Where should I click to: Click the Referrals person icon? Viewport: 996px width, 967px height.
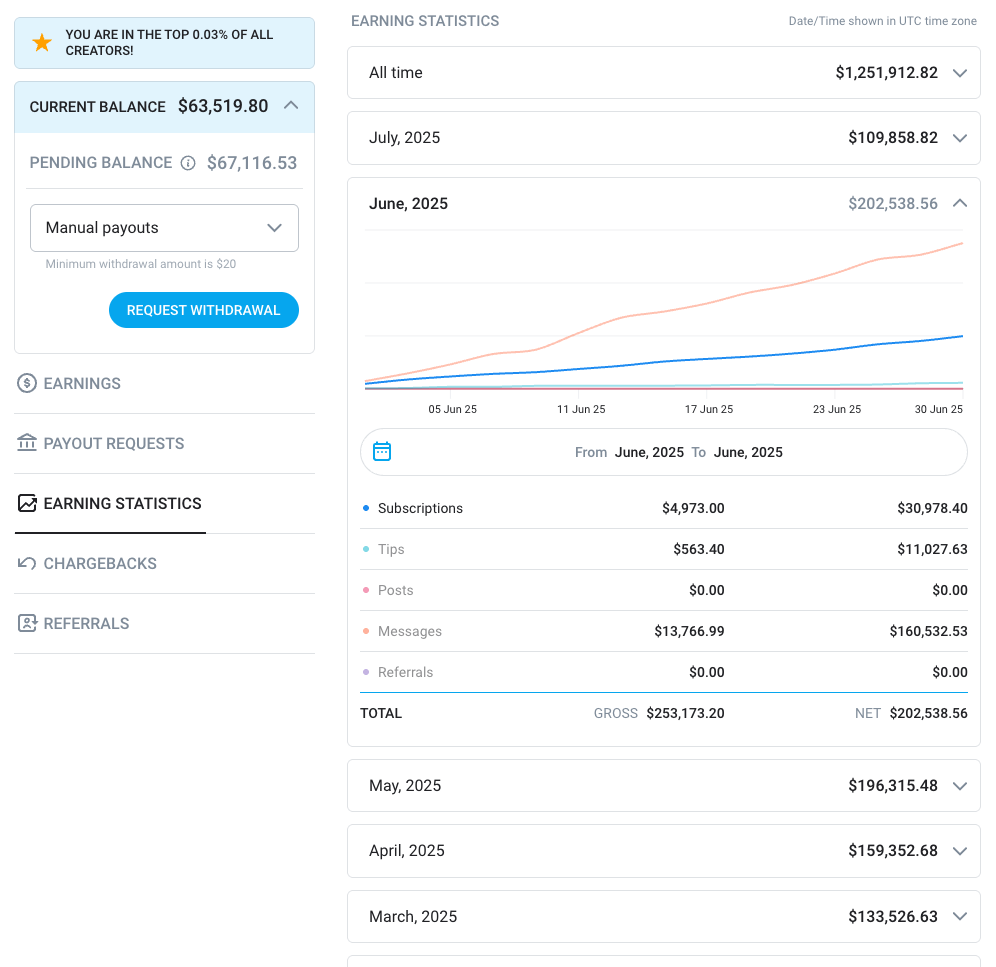coord(27,623)
